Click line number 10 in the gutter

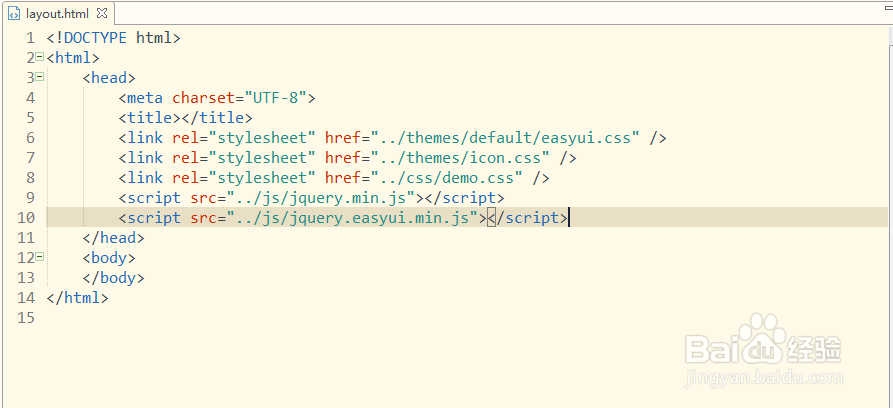(26, 218)
